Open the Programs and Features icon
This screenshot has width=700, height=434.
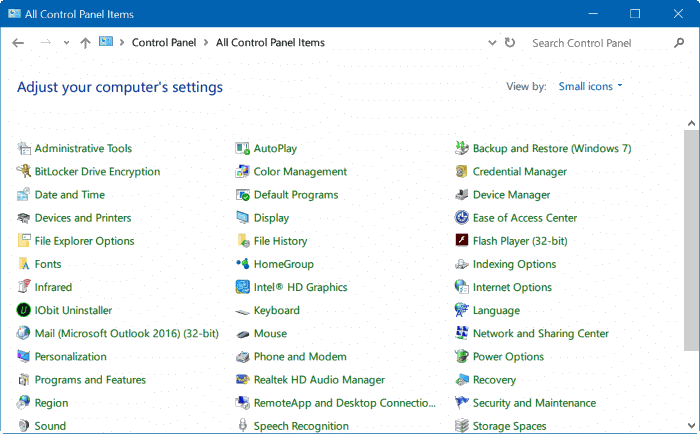pyautogui.click(x=24, y=380)
